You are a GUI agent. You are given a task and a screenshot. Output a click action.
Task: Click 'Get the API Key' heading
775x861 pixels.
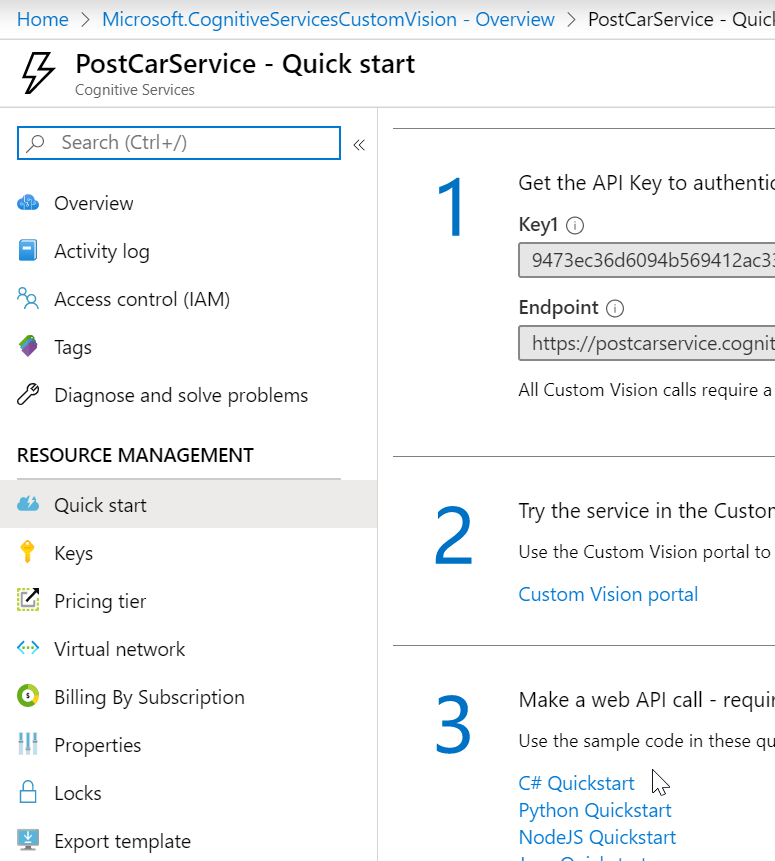pos(646,183)
